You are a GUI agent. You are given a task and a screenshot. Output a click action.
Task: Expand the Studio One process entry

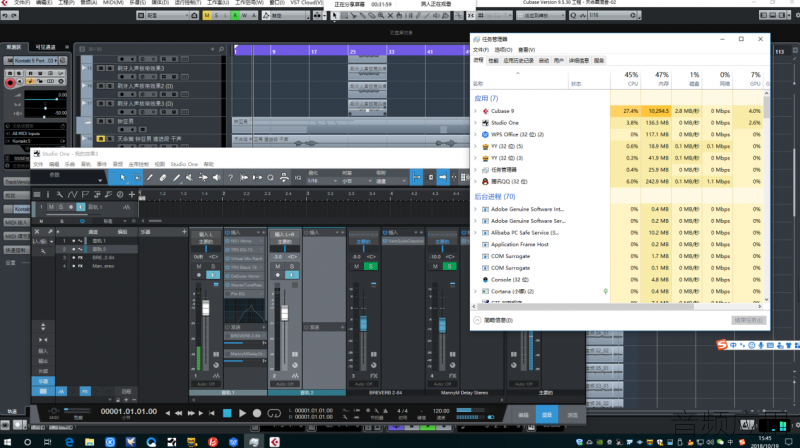point(476,123)
